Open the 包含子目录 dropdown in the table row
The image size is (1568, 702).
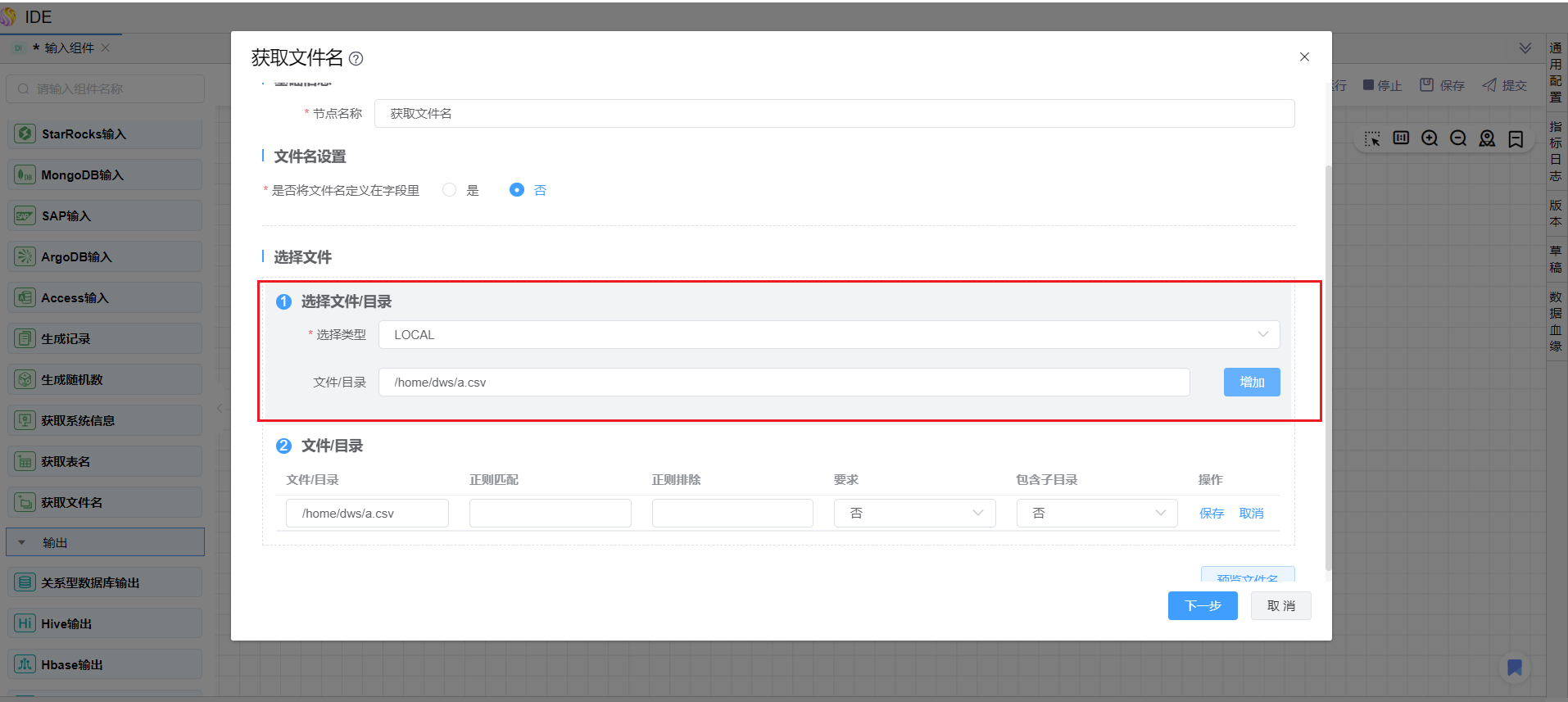point(1096,513)
